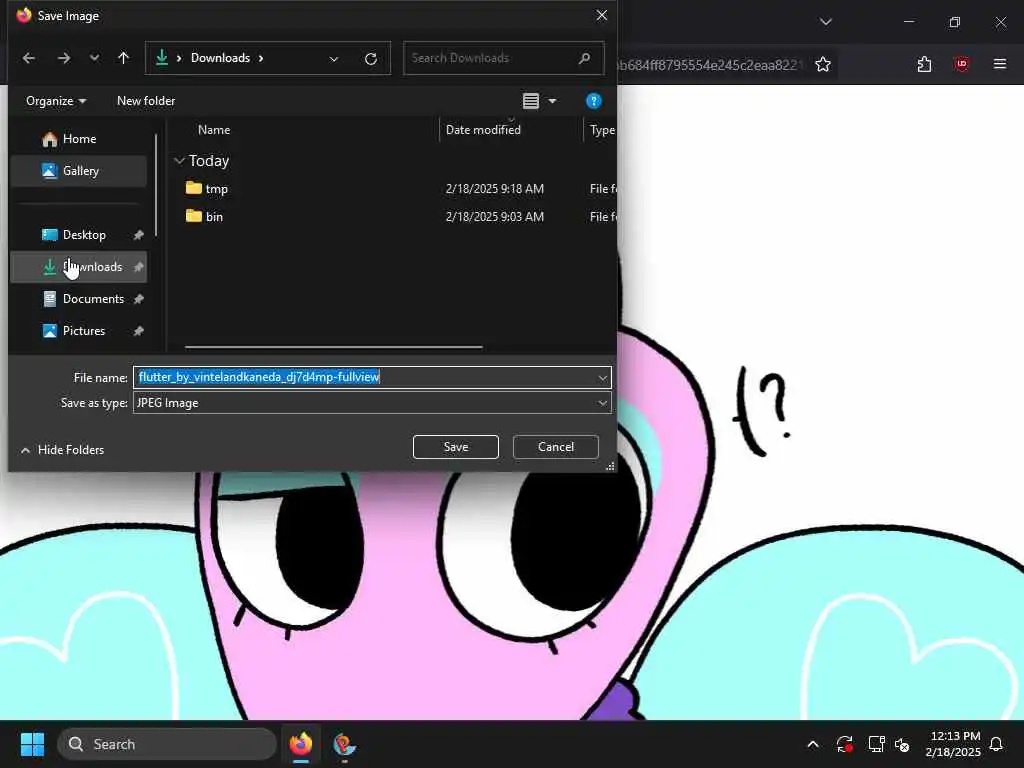
Task: Click the navigation pane vertical scrollbar
Action: pos(155,185)
